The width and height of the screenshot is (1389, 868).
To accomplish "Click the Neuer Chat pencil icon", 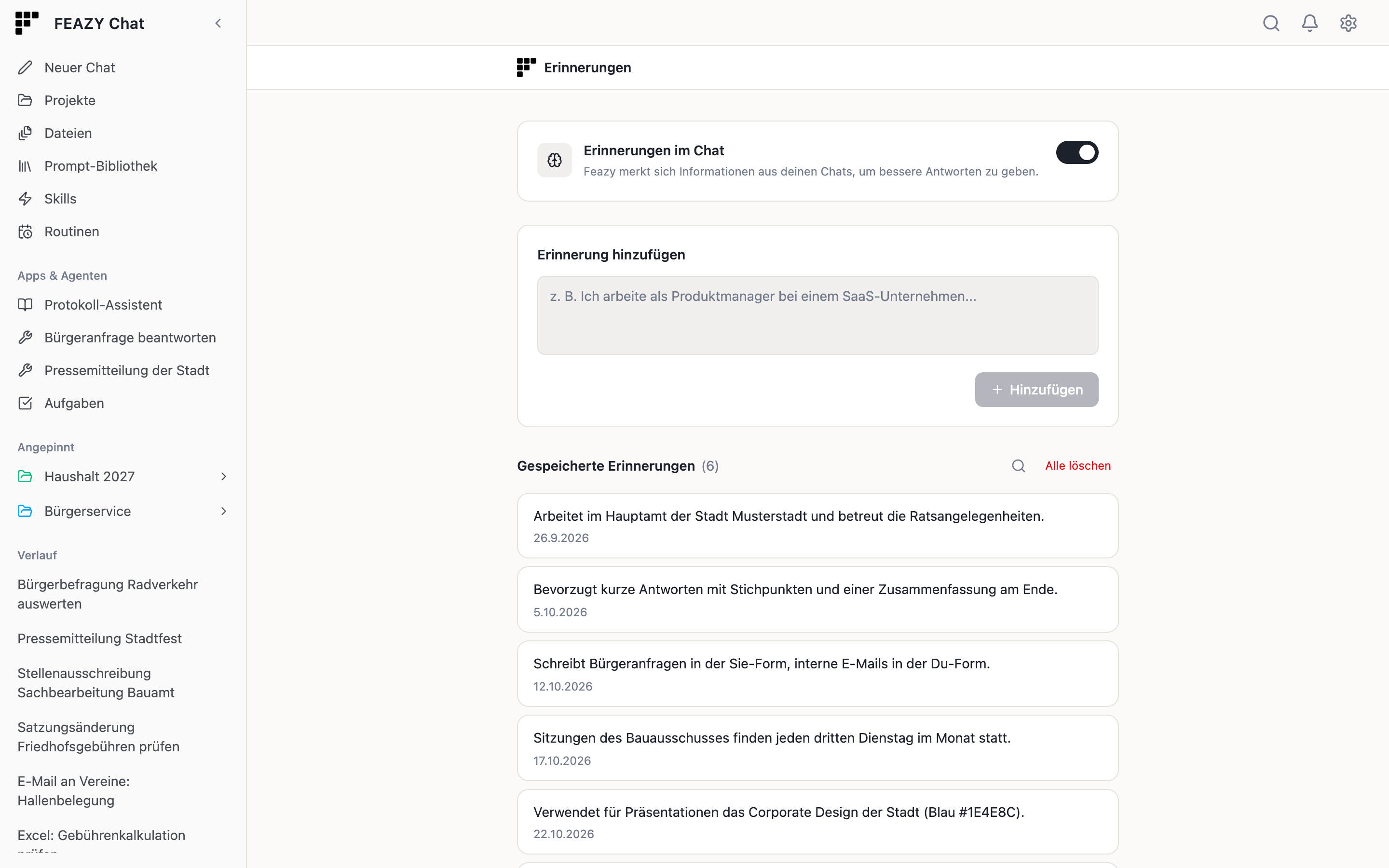I will (x=25, y=68).
